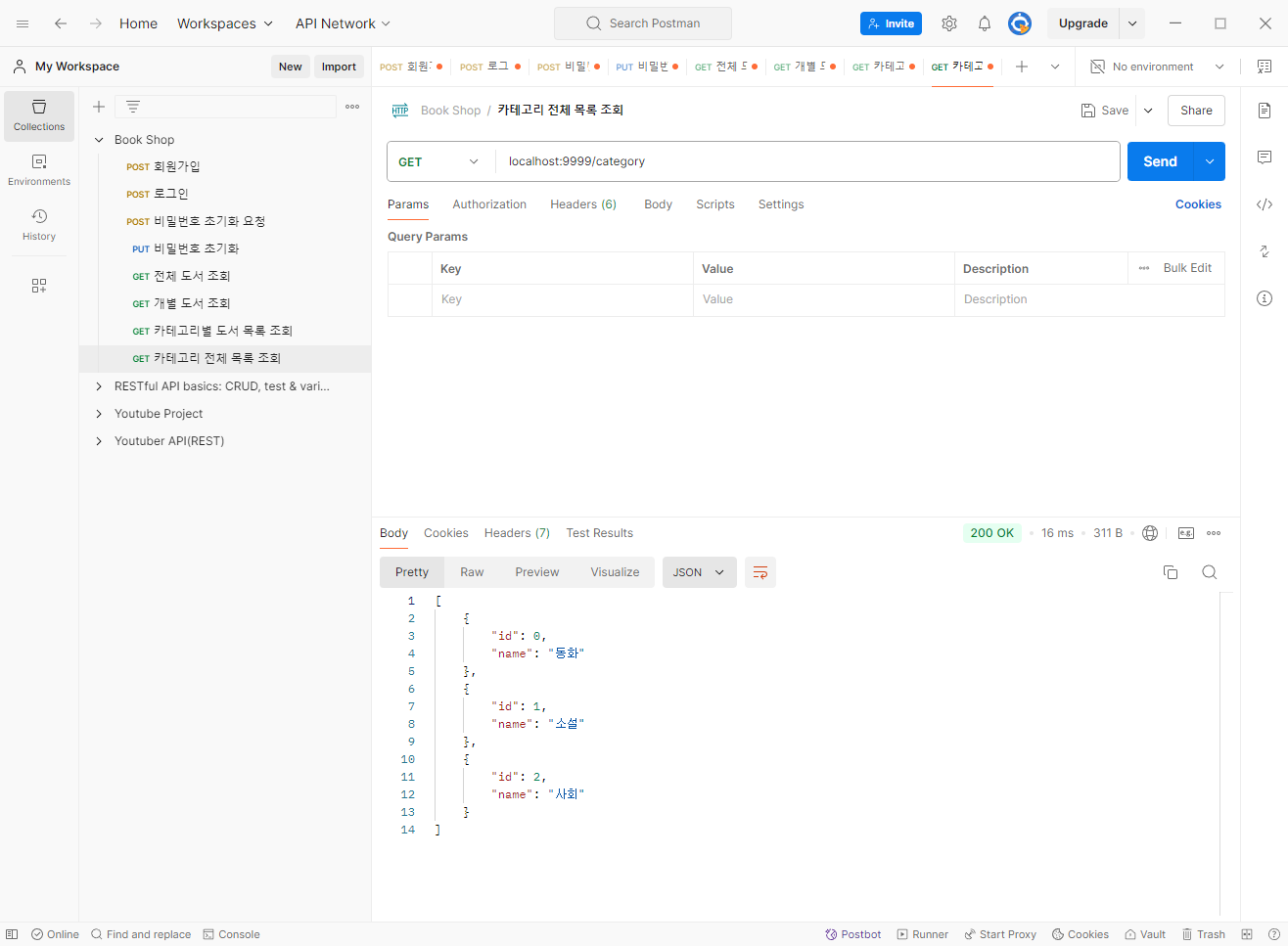Open the environment quick look icon

(1265, 67)
